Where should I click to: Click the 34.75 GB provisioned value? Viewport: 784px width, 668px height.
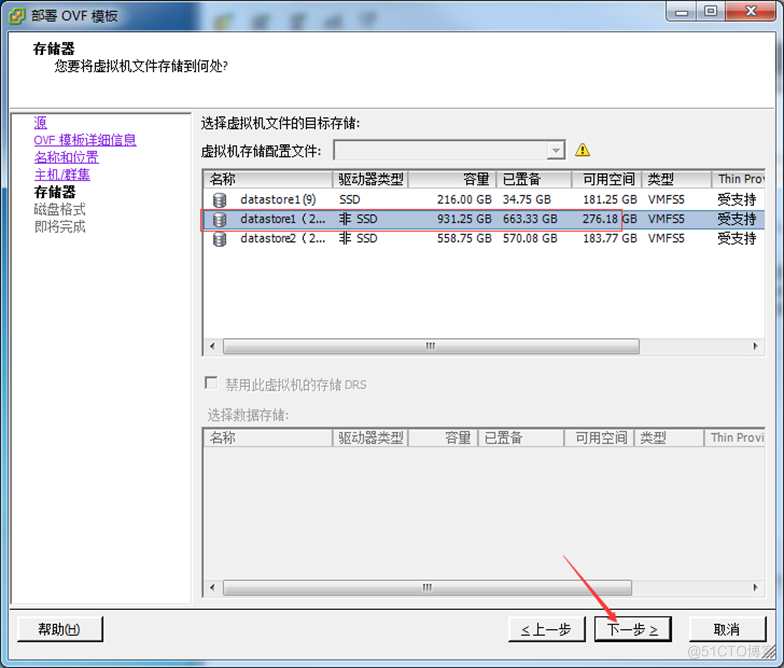point(527,200)
